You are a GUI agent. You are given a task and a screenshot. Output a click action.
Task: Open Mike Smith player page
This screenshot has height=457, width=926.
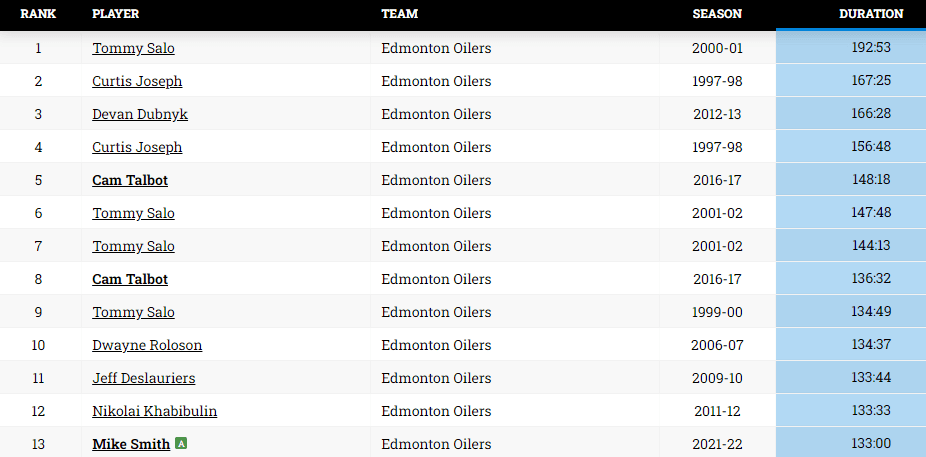pos(131,444)
